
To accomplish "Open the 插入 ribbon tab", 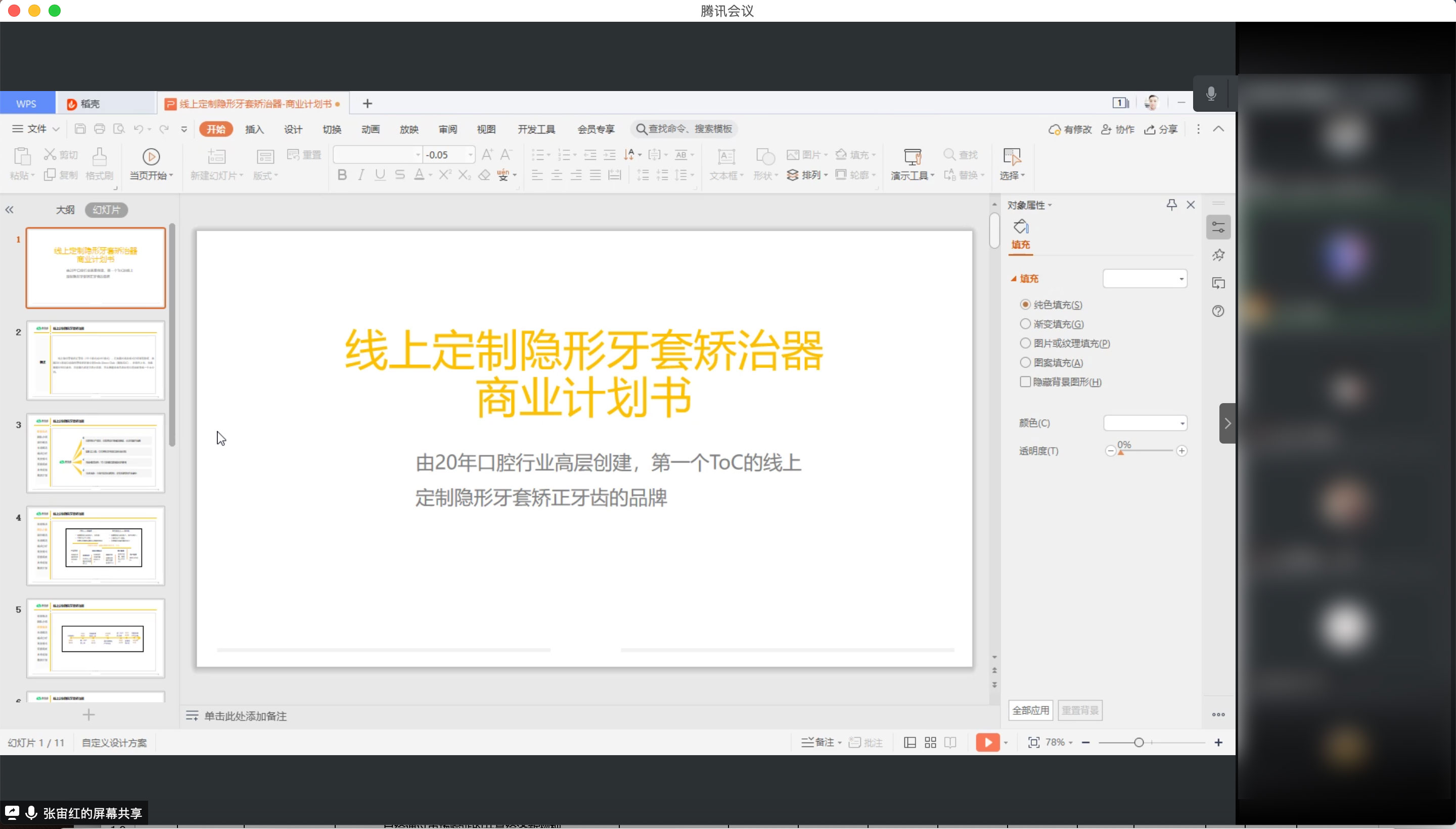I will [254, 129].
